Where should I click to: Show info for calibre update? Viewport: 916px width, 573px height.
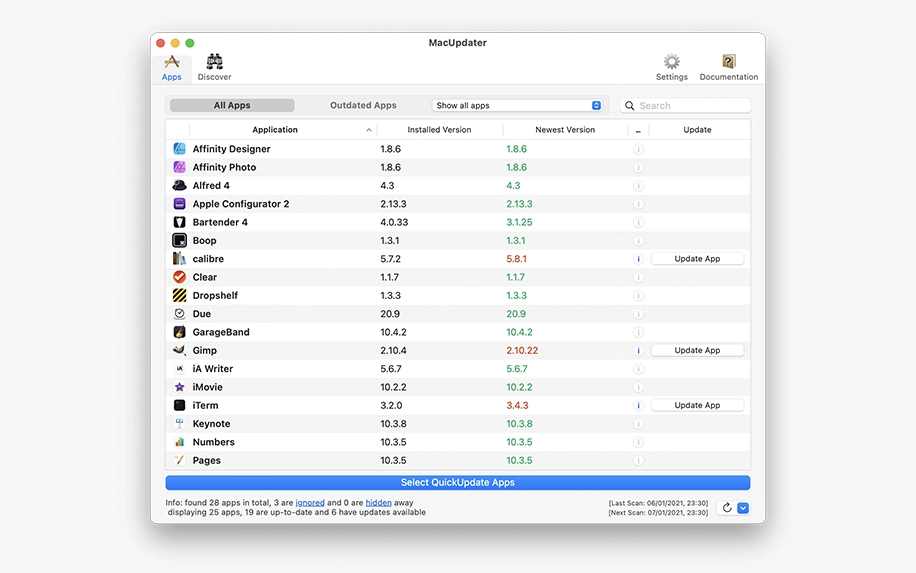click(638, 259)
